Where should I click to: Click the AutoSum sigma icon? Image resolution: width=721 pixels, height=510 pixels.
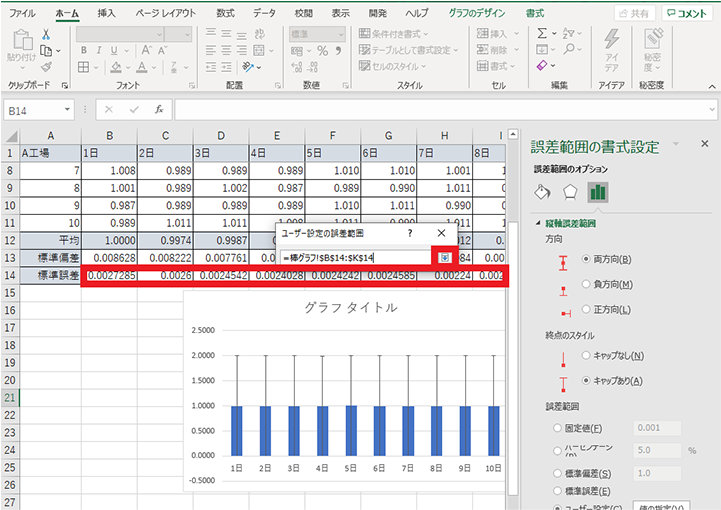point(542,33)
